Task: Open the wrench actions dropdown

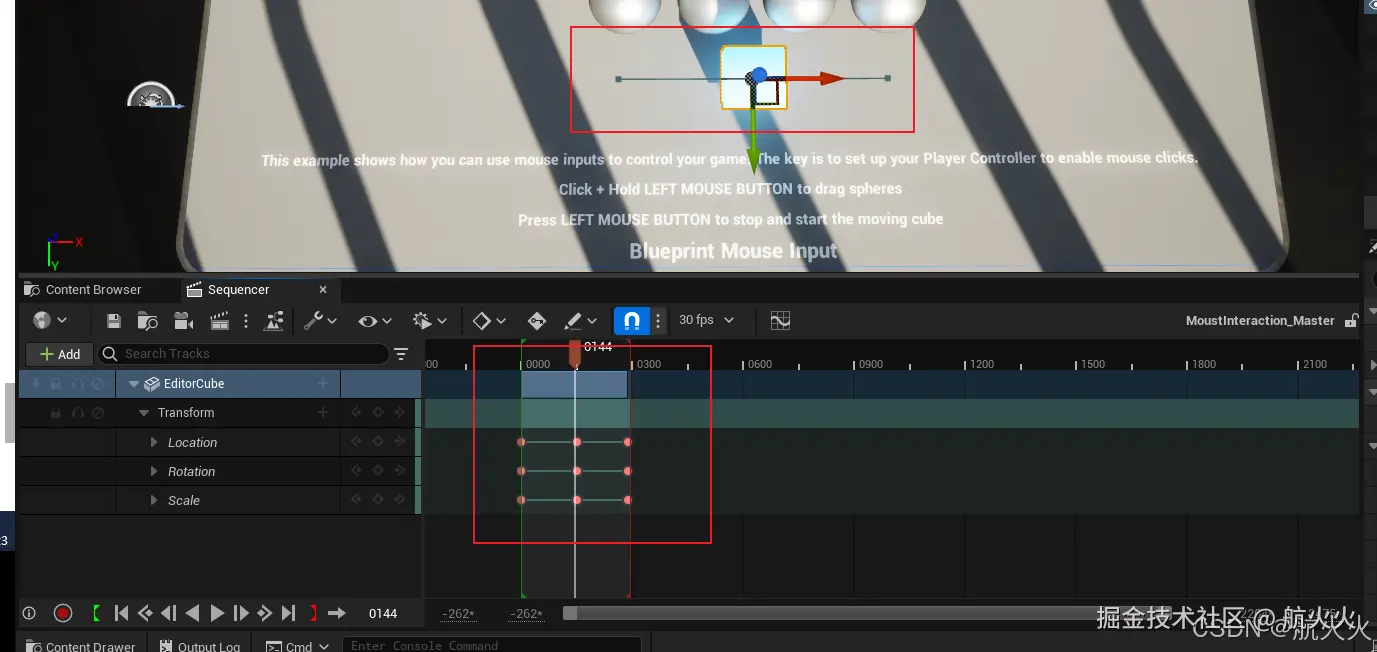Action: click(321, 321)
